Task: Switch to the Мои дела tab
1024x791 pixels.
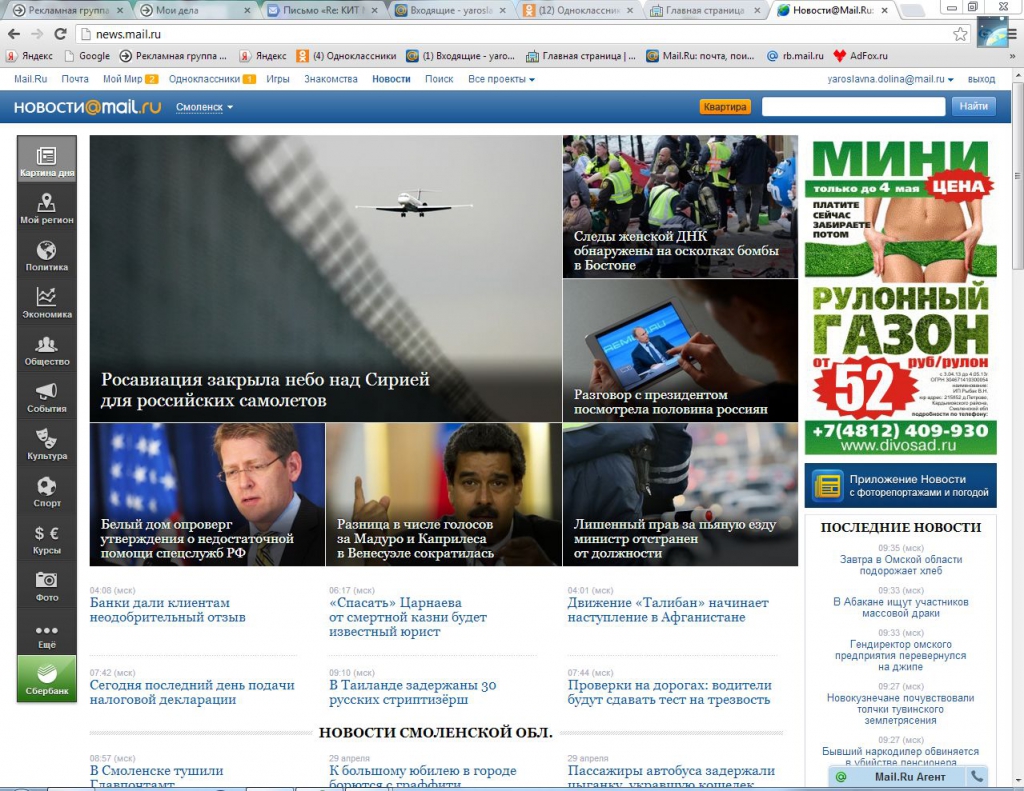Action: (195, 10)
